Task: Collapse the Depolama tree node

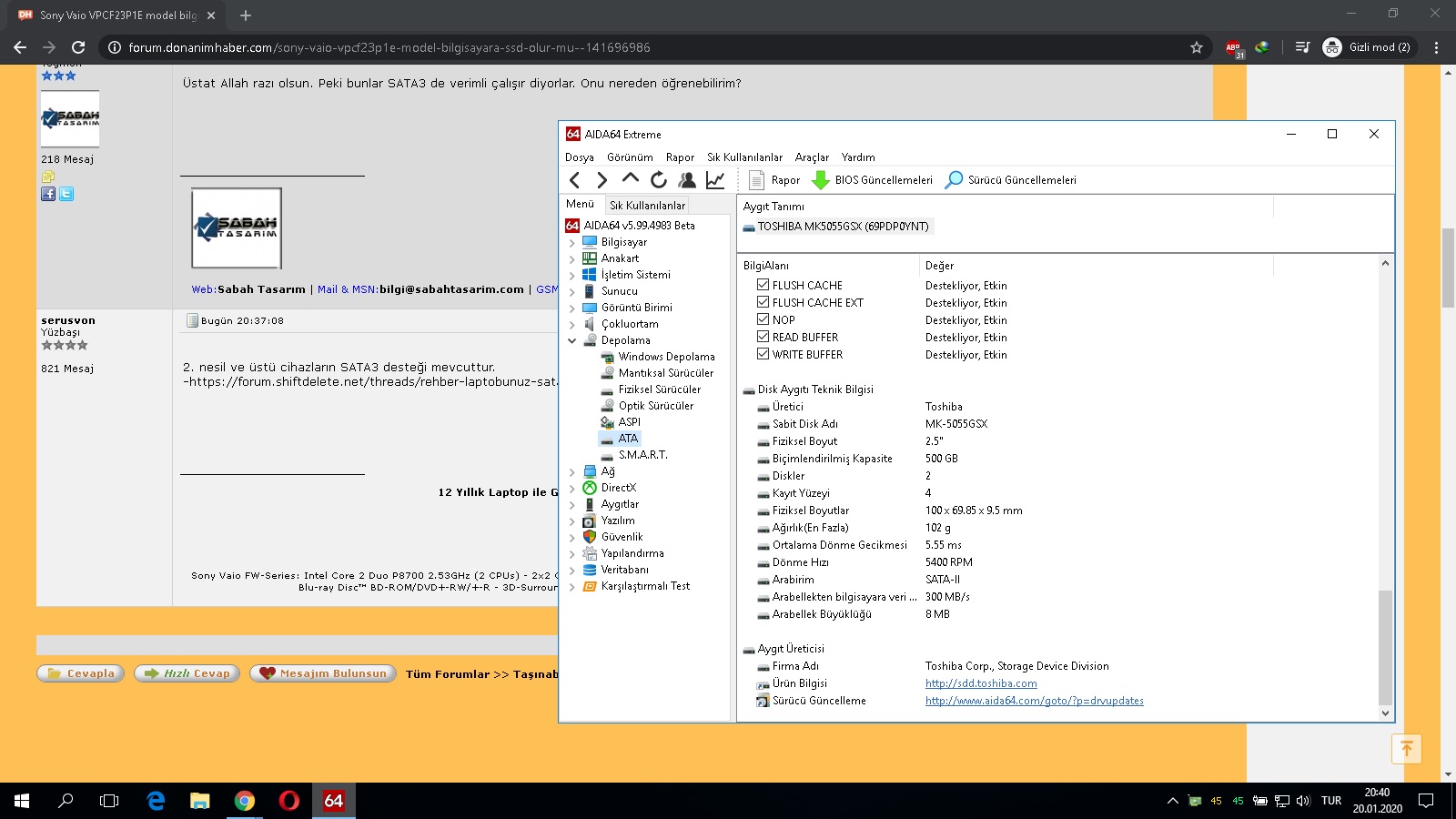Action: coord(572,340)
